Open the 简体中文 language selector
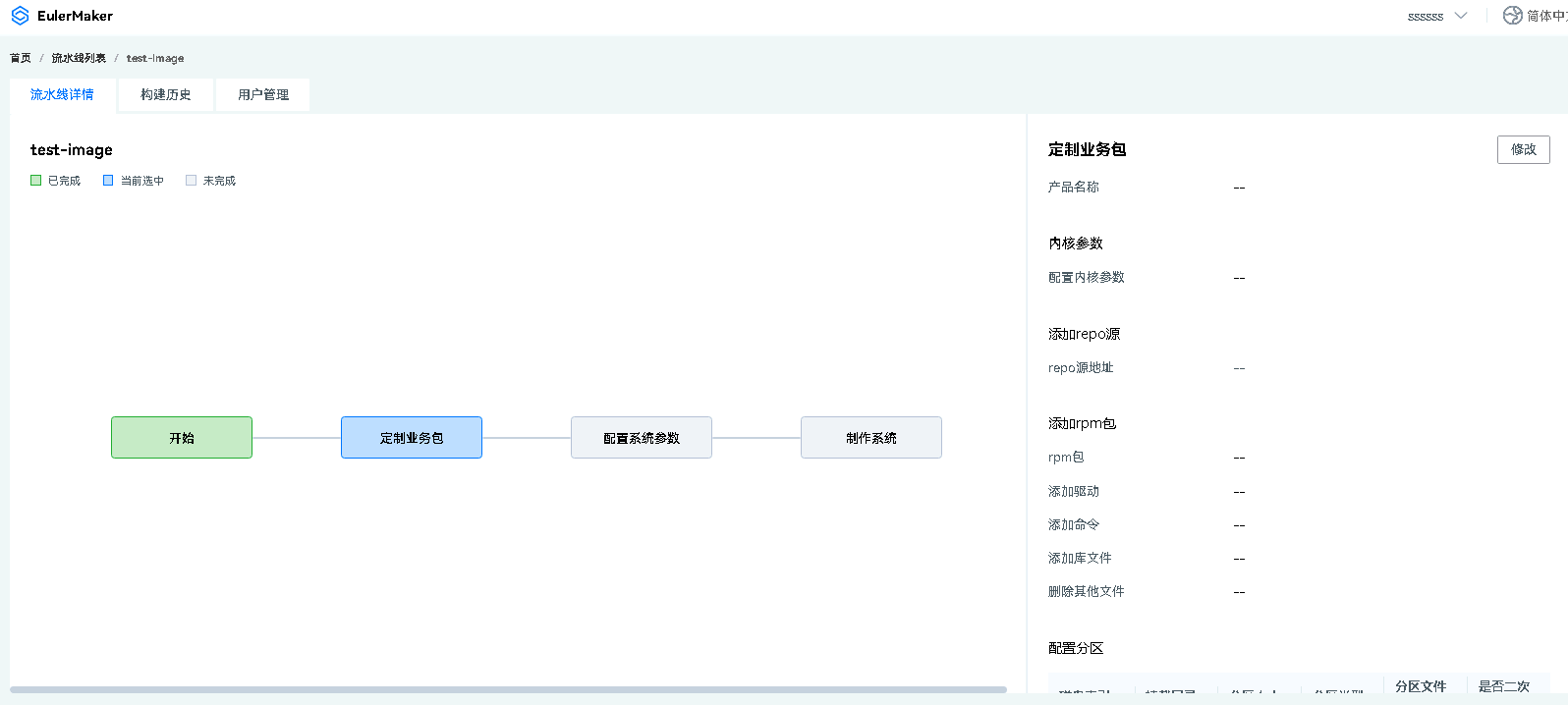The height and width of the screenshot is (705, 1568). (1545, 16)
